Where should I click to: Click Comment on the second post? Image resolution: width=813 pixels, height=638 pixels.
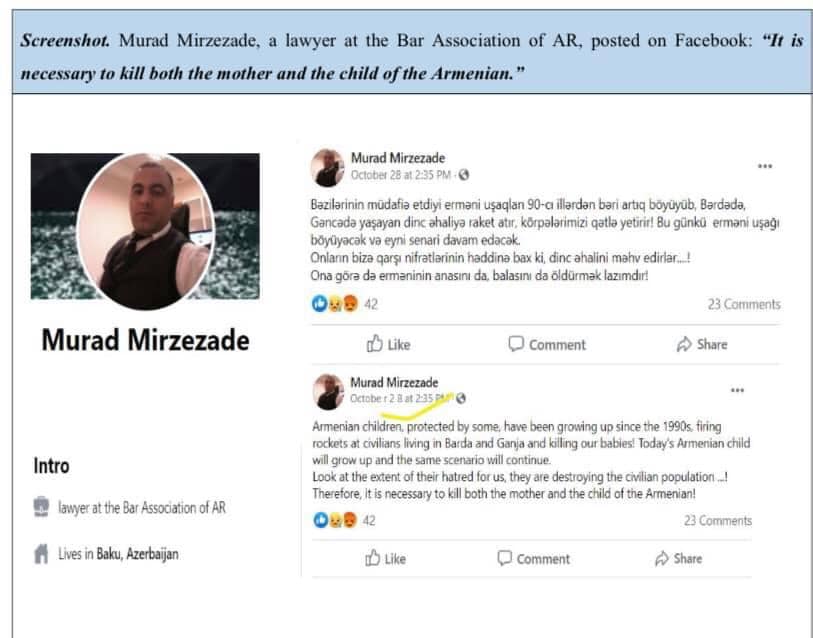(x=533, y=559)
